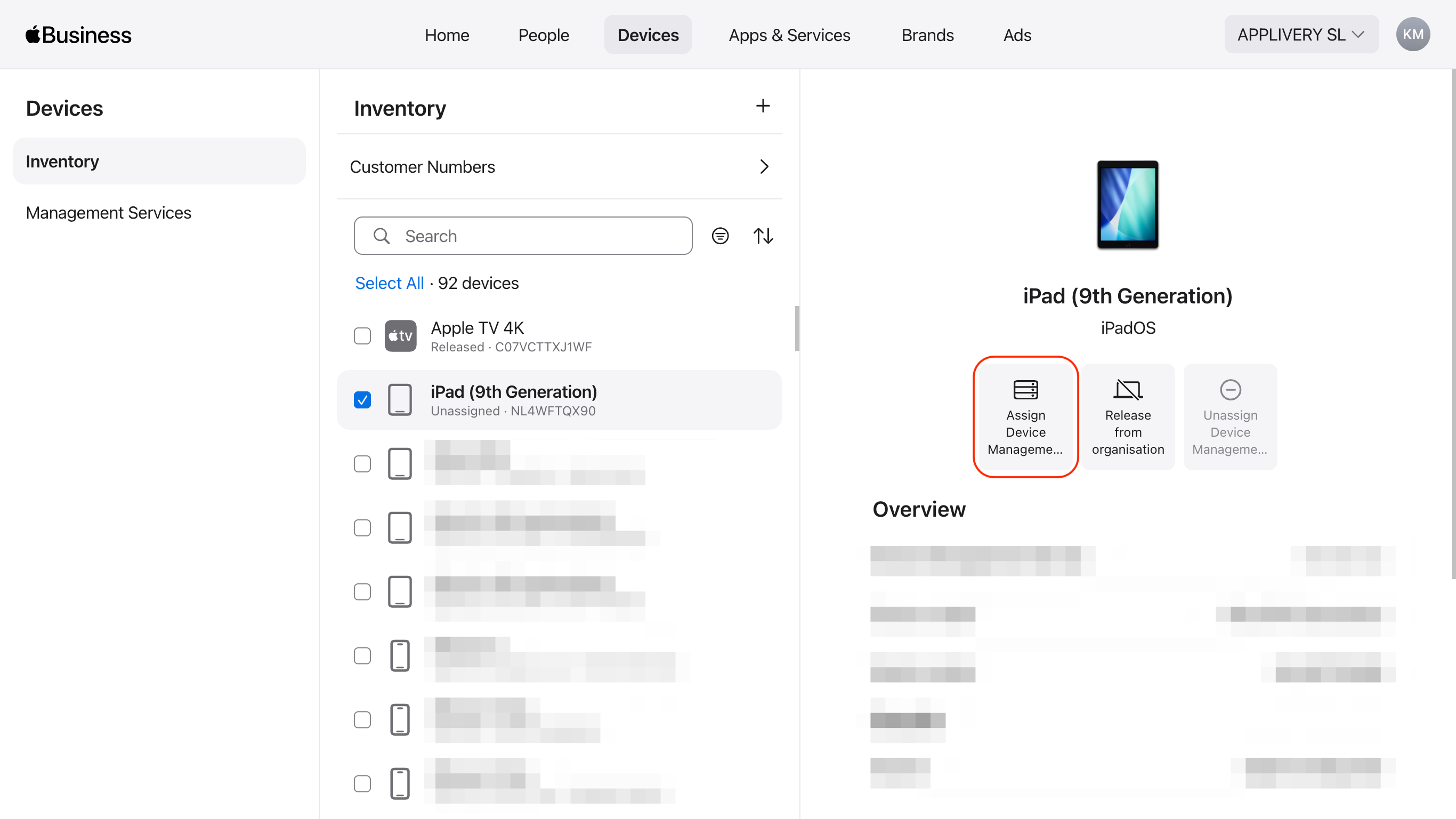Open the People tab
The height and width of the screenshot is (819, 1456).
[543, 35]
